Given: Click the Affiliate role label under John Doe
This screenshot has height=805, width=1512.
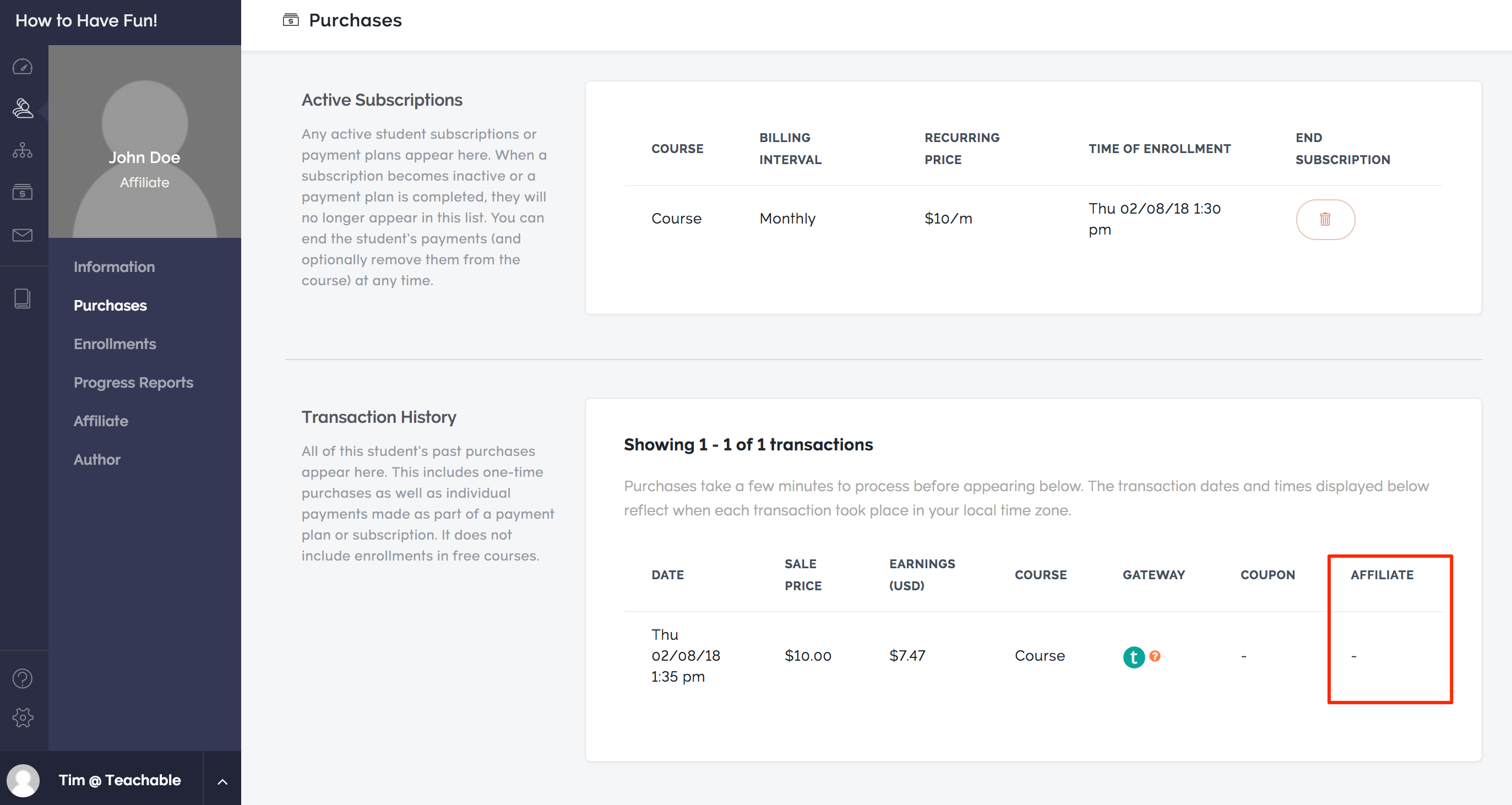Looking at the screenshot, I should coord(144,183).
